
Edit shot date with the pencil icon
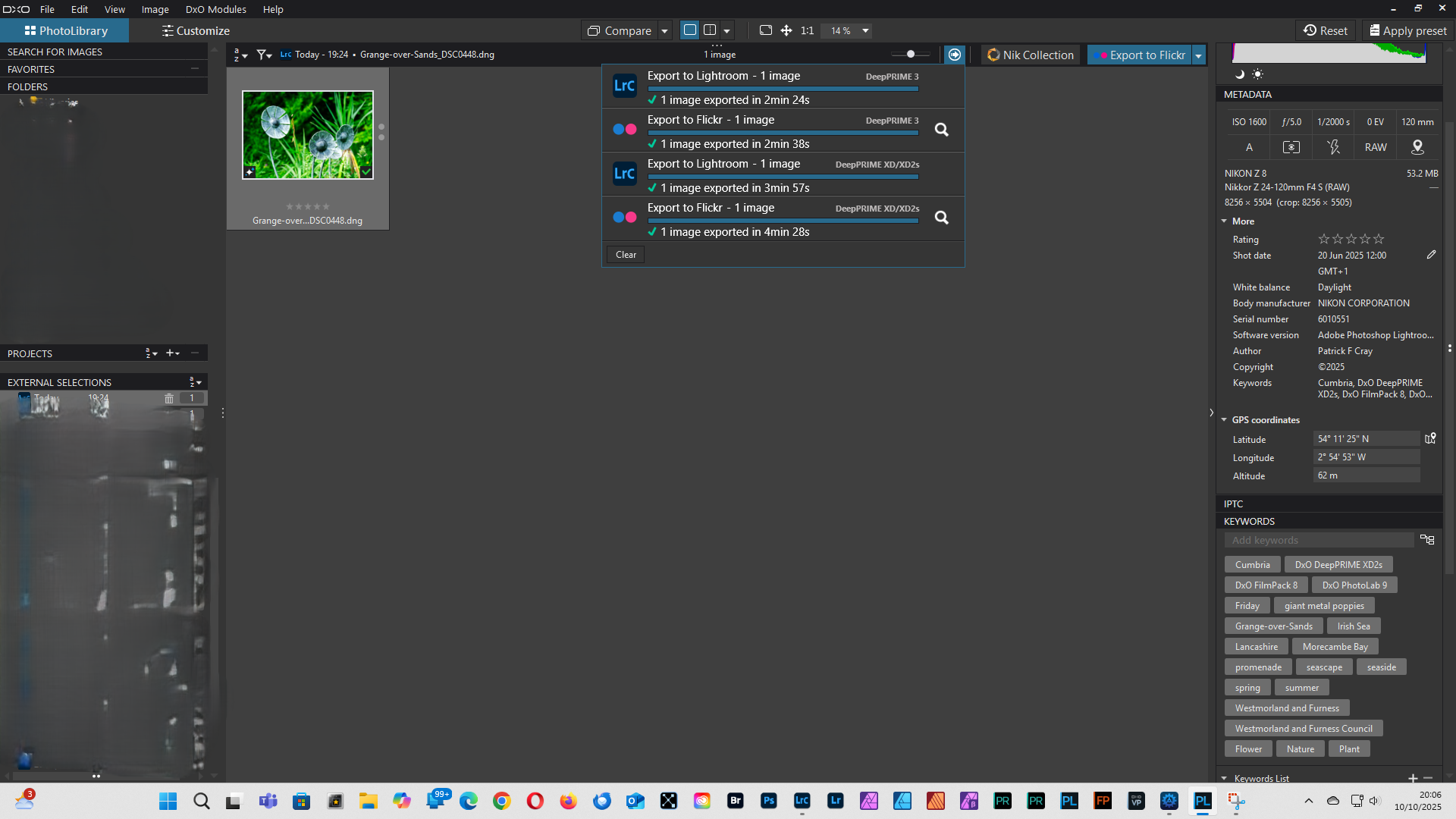[x=1431, y=255]
